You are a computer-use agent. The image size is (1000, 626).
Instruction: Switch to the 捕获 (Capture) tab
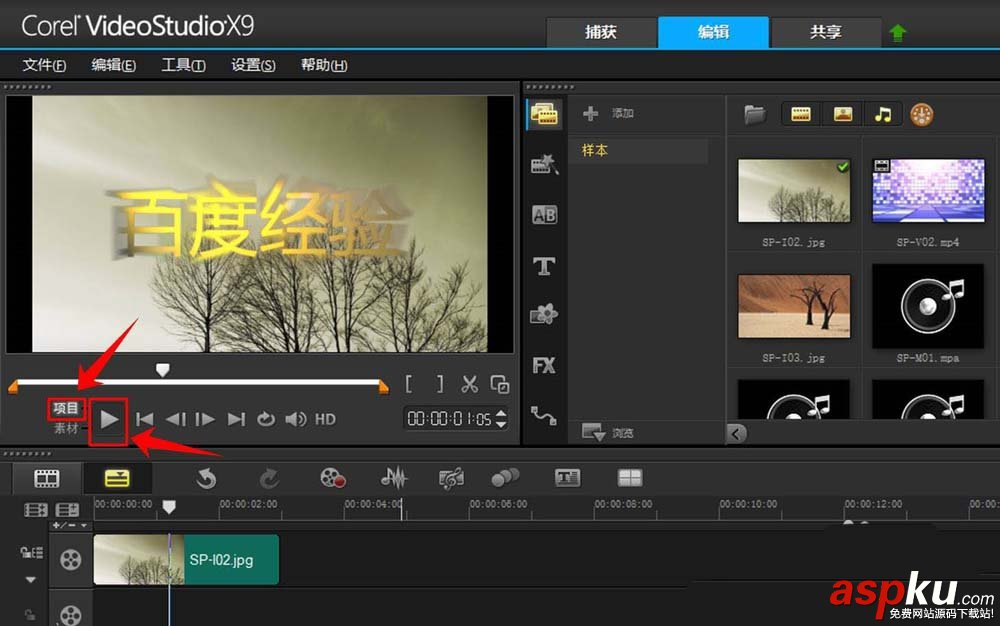tap(600, 31)
